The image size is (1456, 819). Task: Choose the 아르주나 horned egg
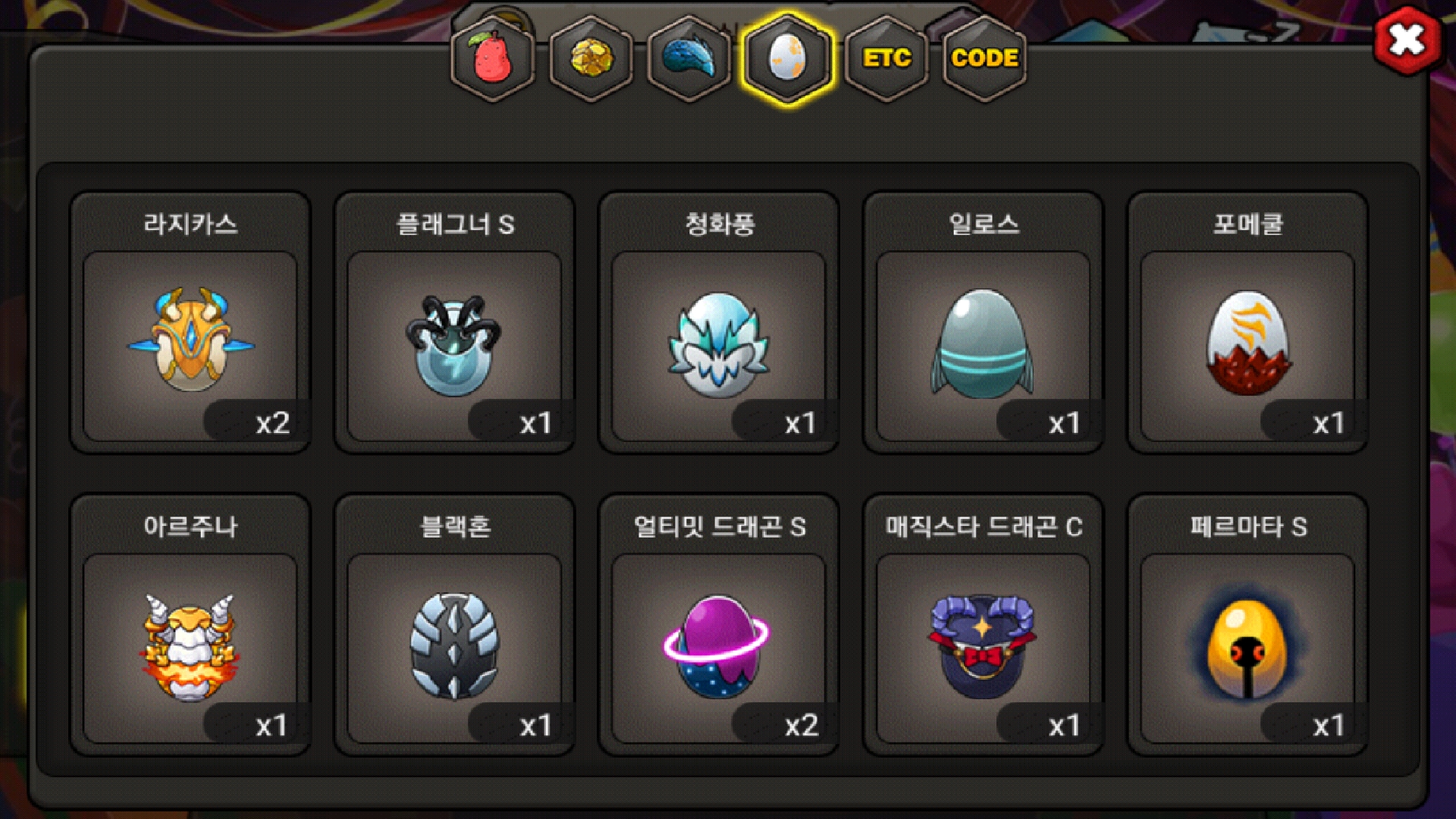190,646
